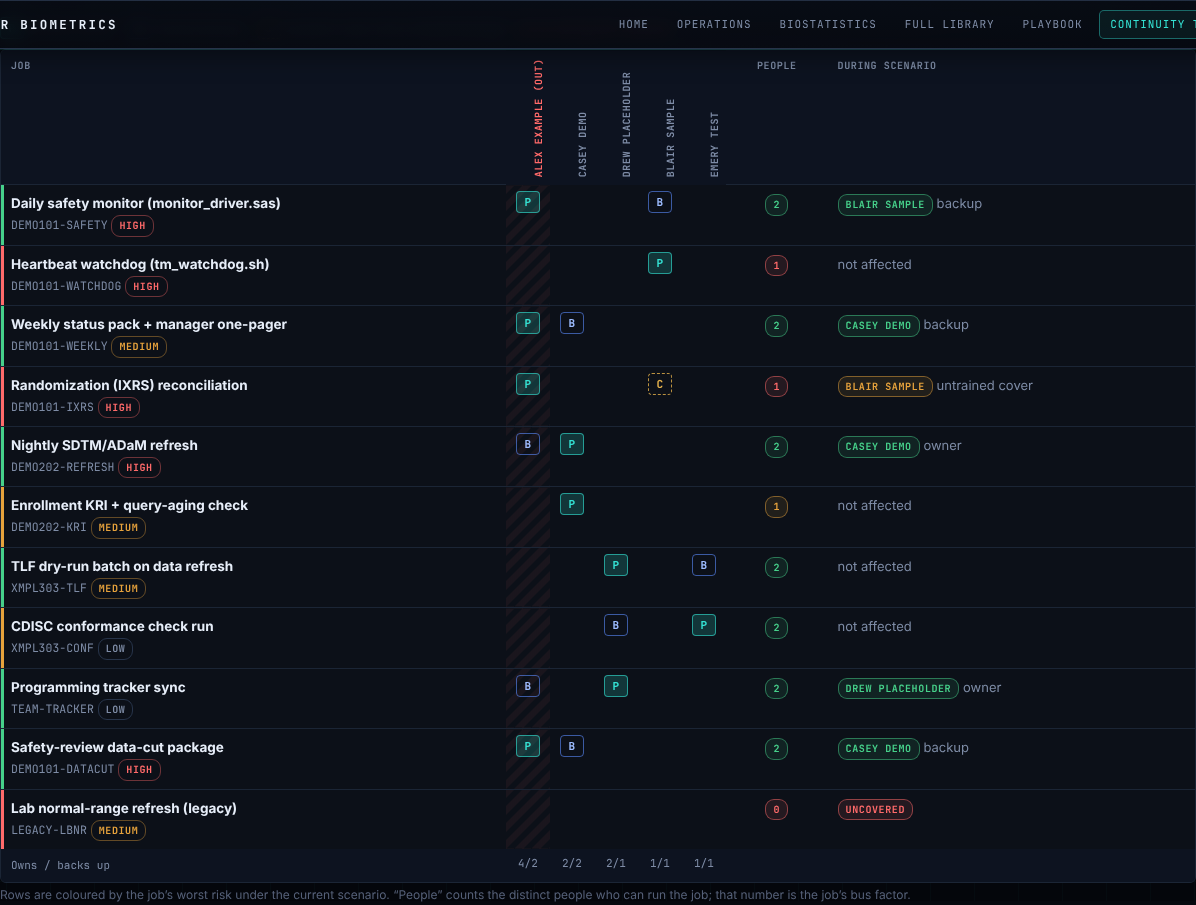Click Casey Demo's B badge for Weekly status pack
This screenshot has height=905, width=1196.
(572, 324)
